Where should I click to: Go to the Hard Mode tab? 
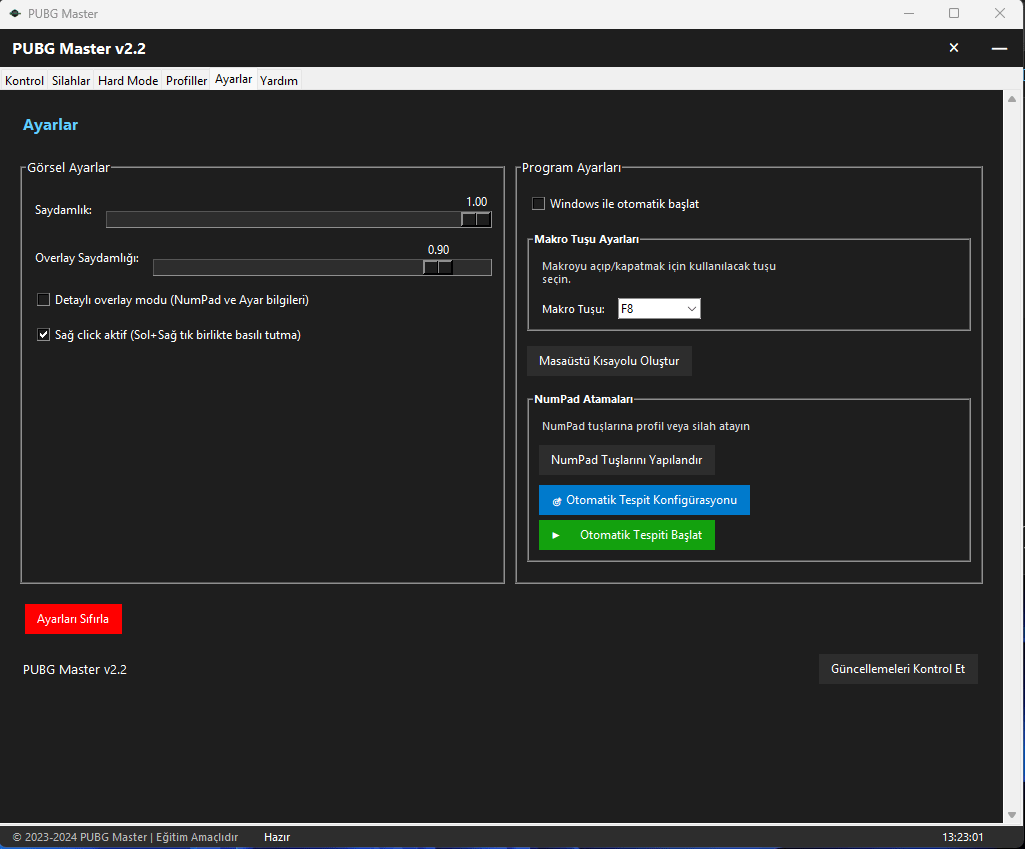pos(127,80)
